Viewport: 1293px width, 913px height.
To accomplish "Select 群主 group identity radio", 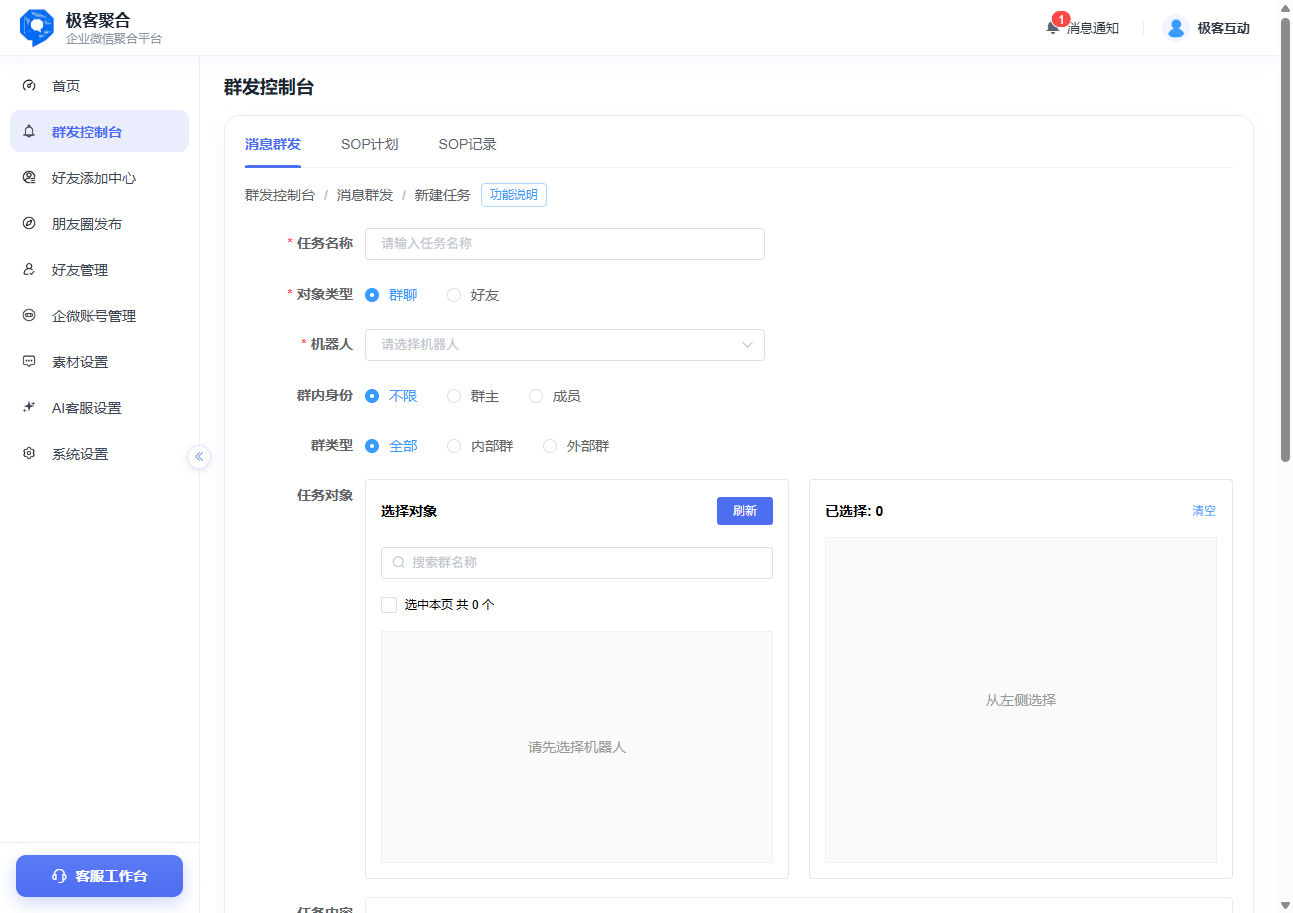I will [454, 396].
